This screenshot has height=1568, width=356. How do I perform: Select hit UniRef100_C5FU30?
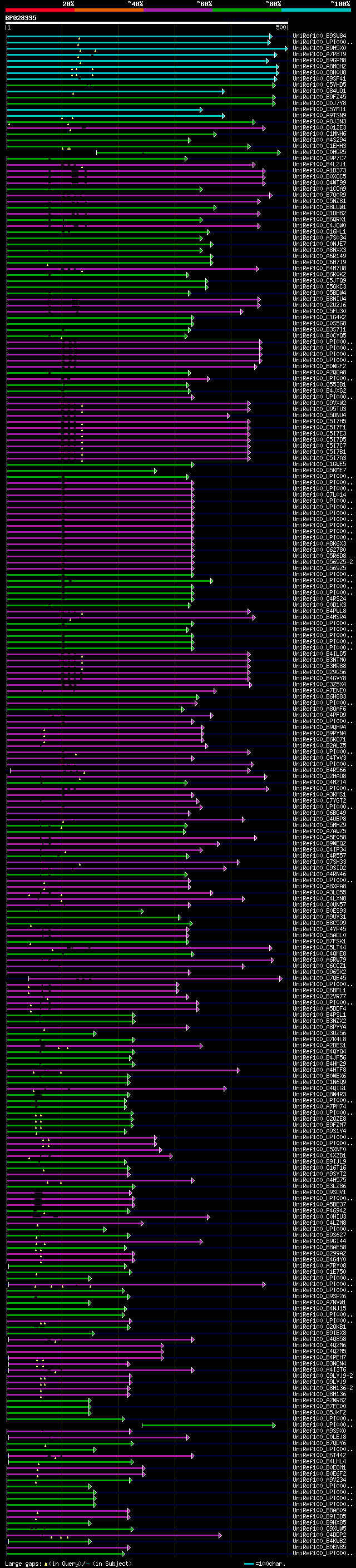(x=319, y=311)
